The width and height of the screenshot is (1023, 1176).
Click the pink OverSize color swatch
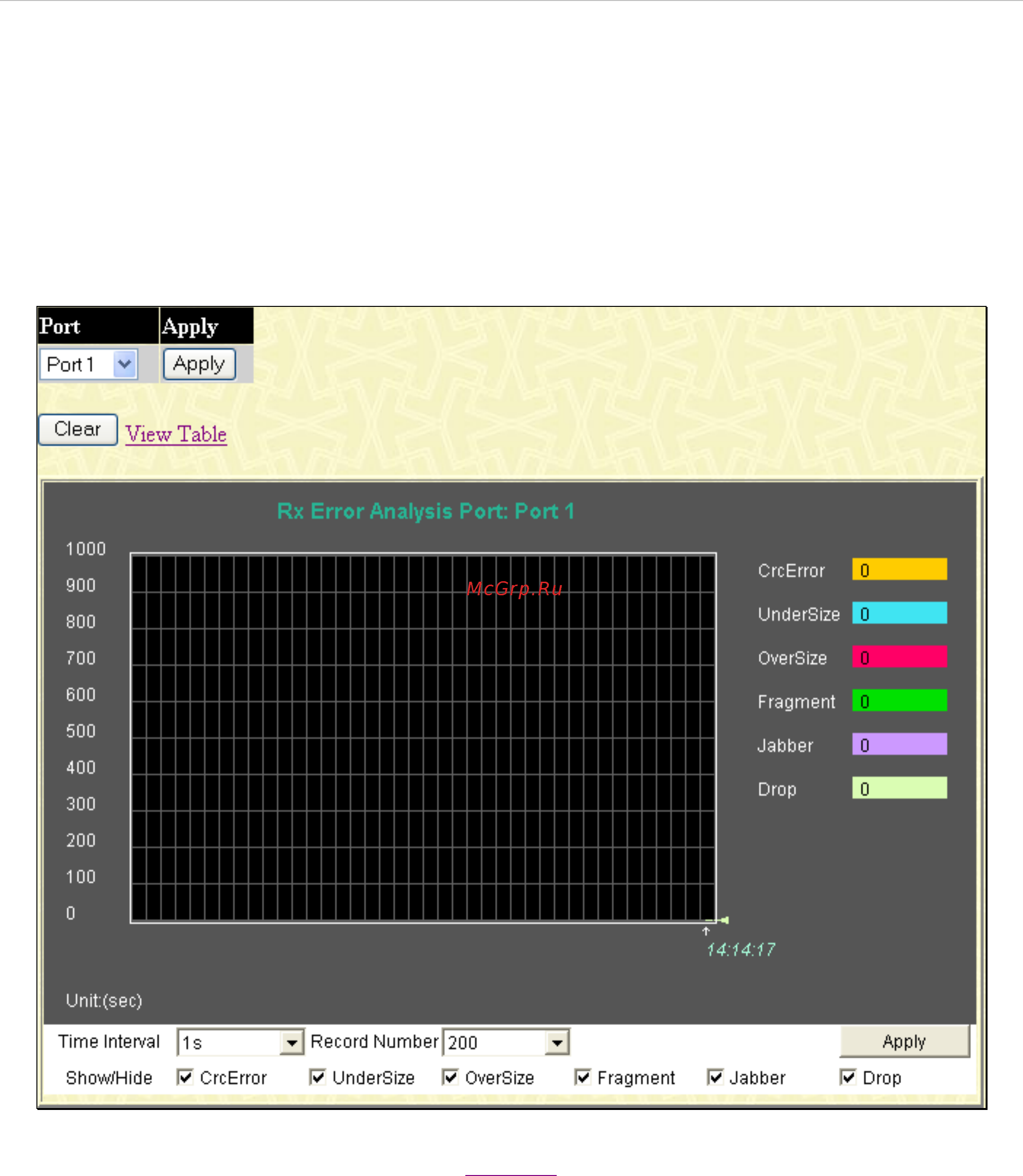click(x=899, y=657)
